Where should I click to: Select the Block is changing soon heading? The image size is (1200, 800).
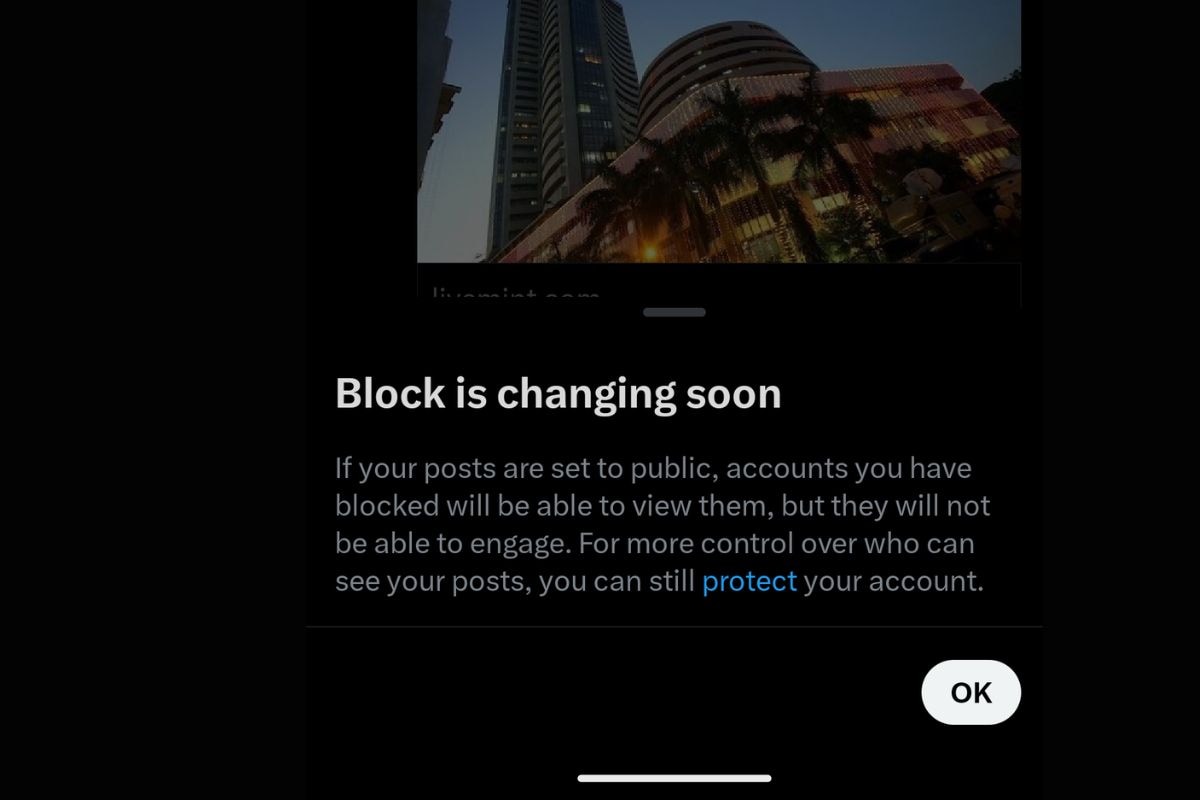558,393
